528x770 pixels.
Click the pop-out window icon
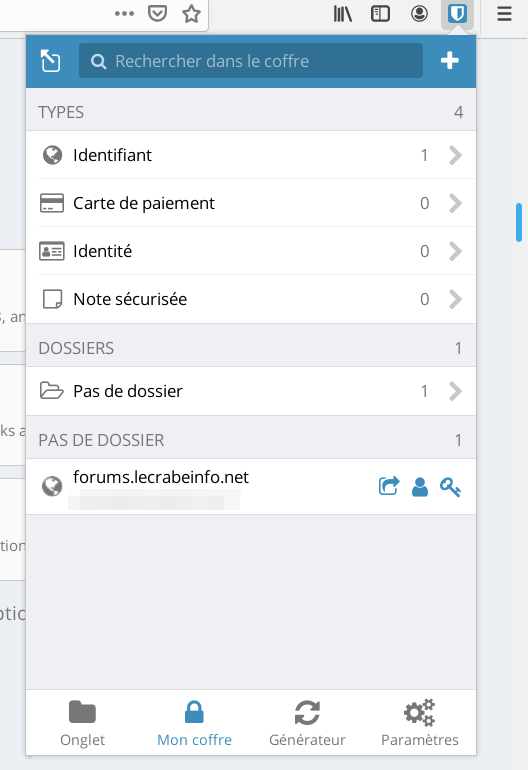click(x=50, y=61)
